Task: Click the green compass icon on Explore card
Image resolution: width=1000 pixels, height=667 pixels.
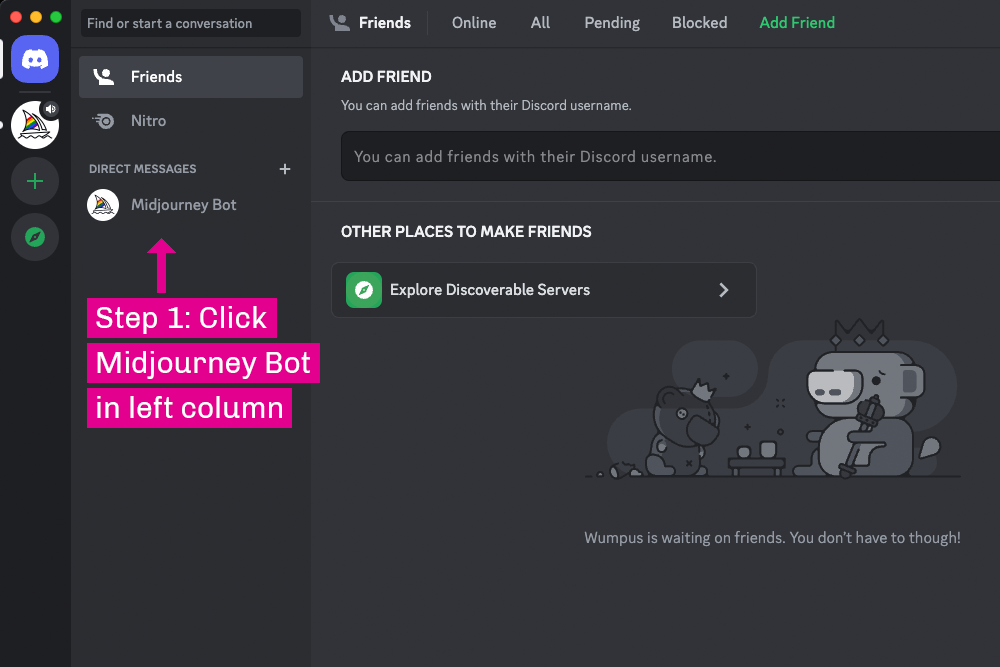Action: click(364, 290)
